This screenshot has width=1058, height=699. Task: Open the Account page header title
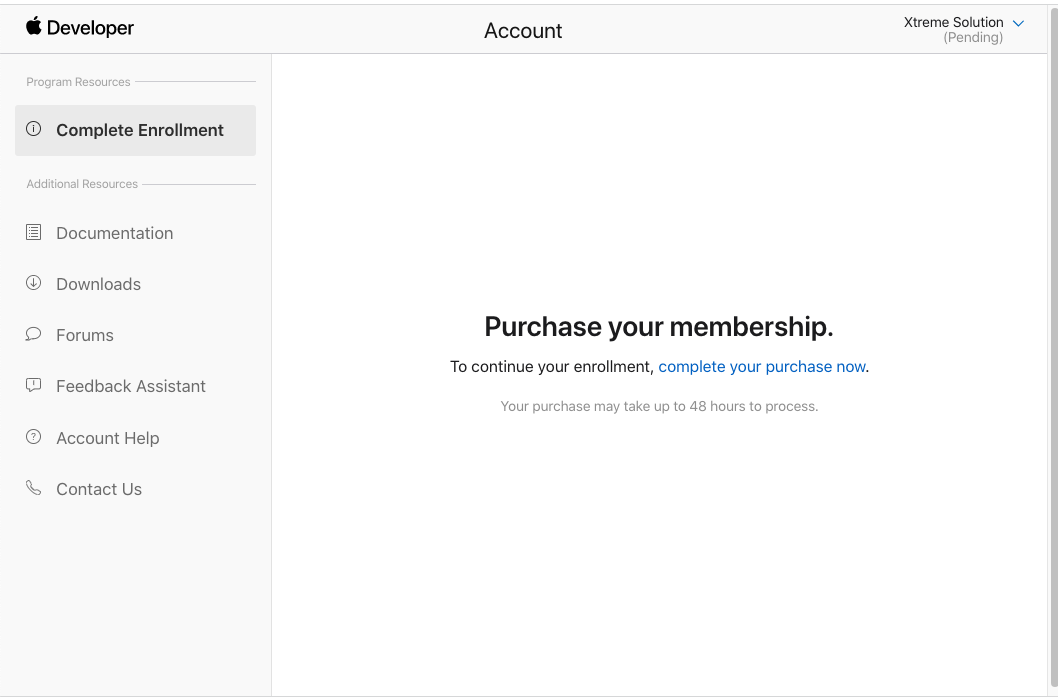[x=522, y=30]
